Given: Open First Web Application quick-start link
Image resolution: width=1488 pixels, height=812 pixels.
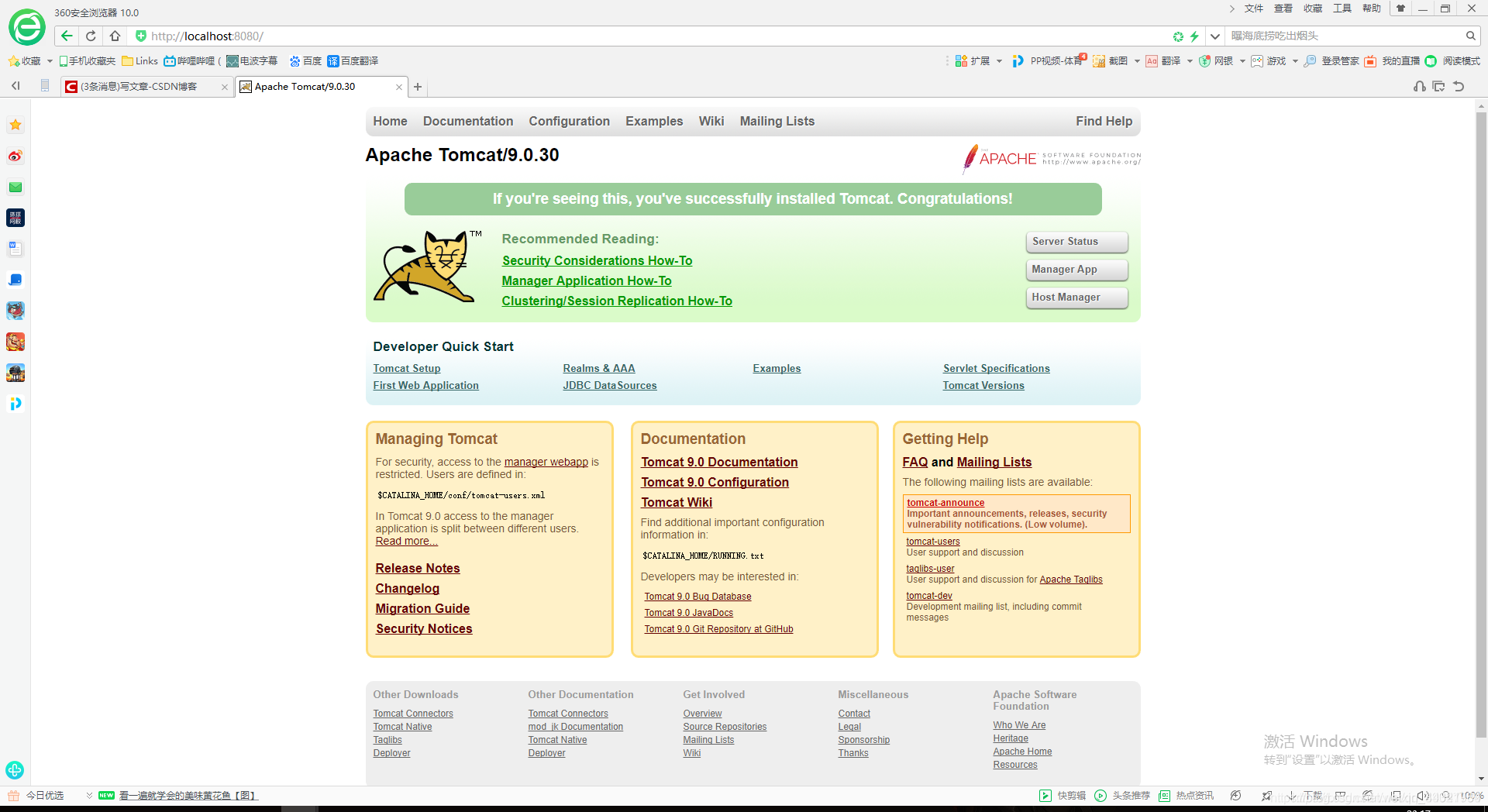Looking at the screenshot, I should click(425, 385).
